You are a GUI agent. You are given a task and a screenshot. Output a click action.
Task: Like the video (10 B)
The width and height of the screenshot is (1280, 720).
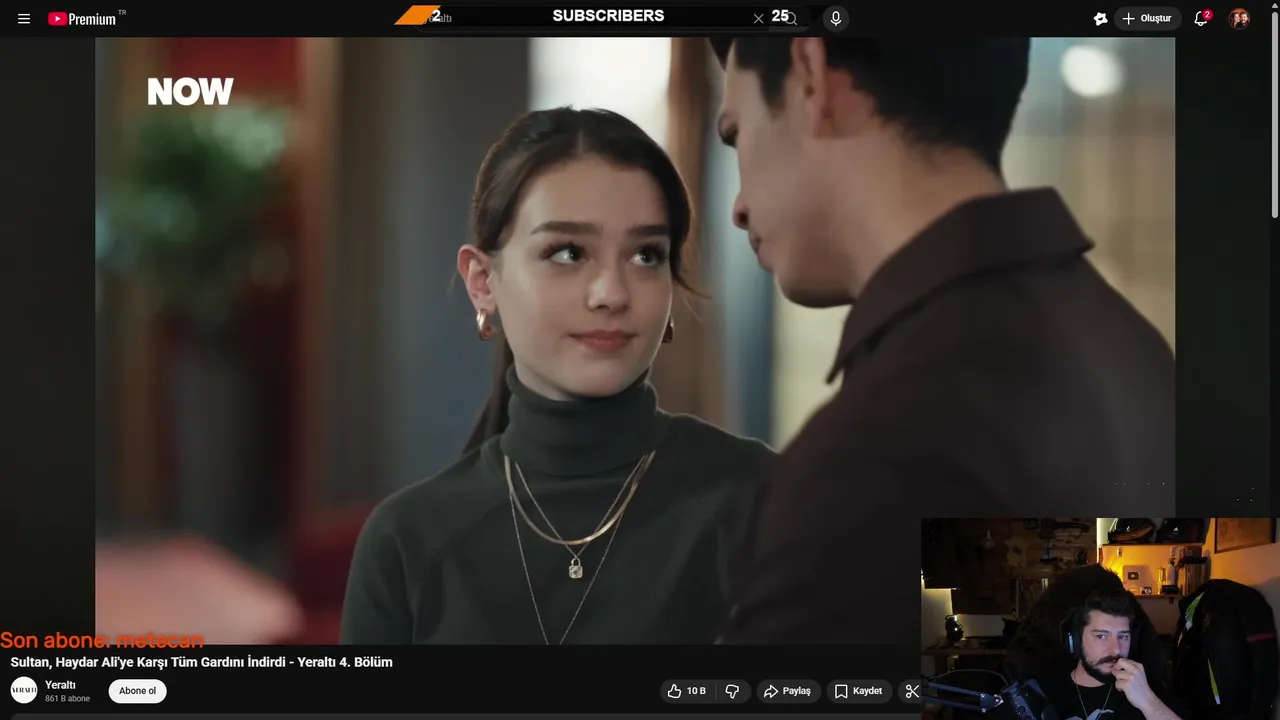coord(688,691)
